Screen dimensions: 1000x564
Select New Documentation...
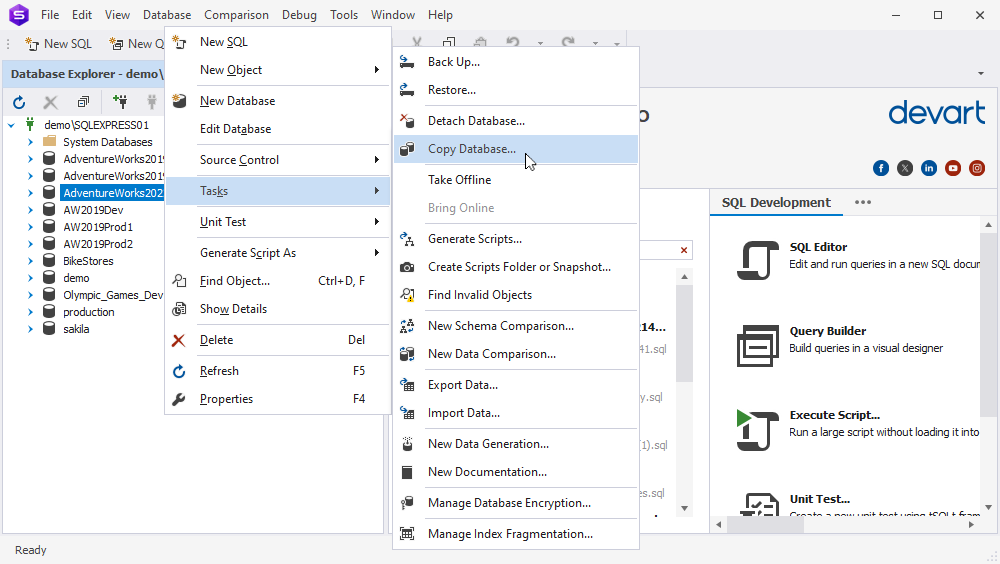(516, 472)
